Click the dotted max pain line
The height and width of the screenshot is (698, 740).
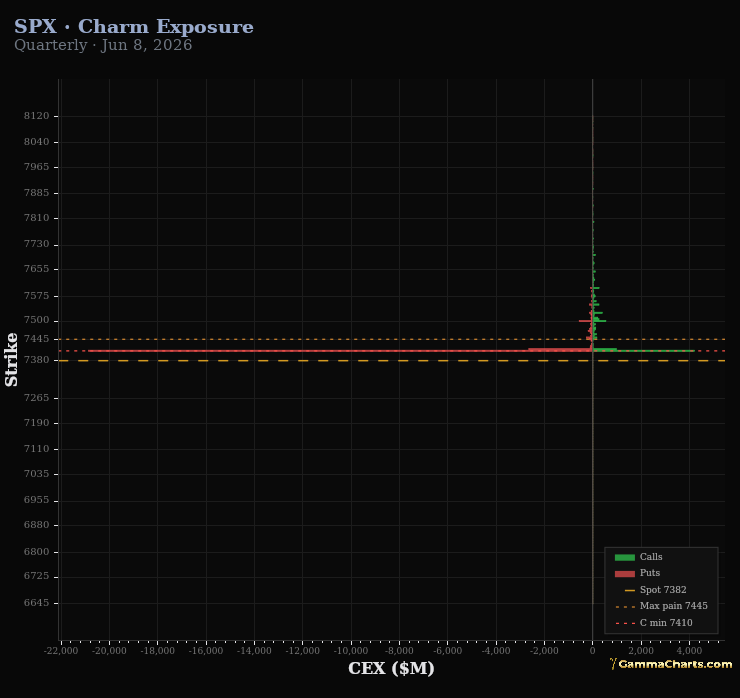392,339
